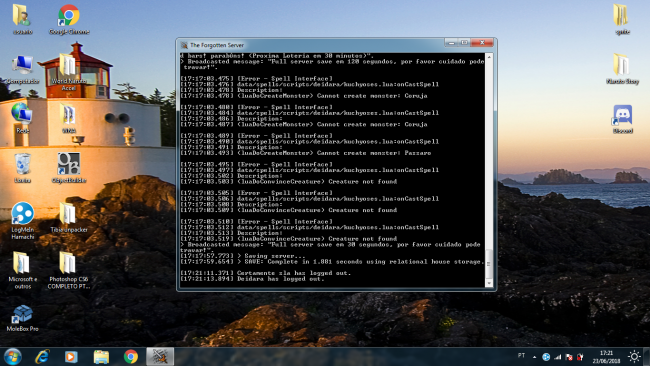This screenshot has width=650, height=366.
Task: Open Windows Explorer from taskbar
Action: (x=101, y=356)
